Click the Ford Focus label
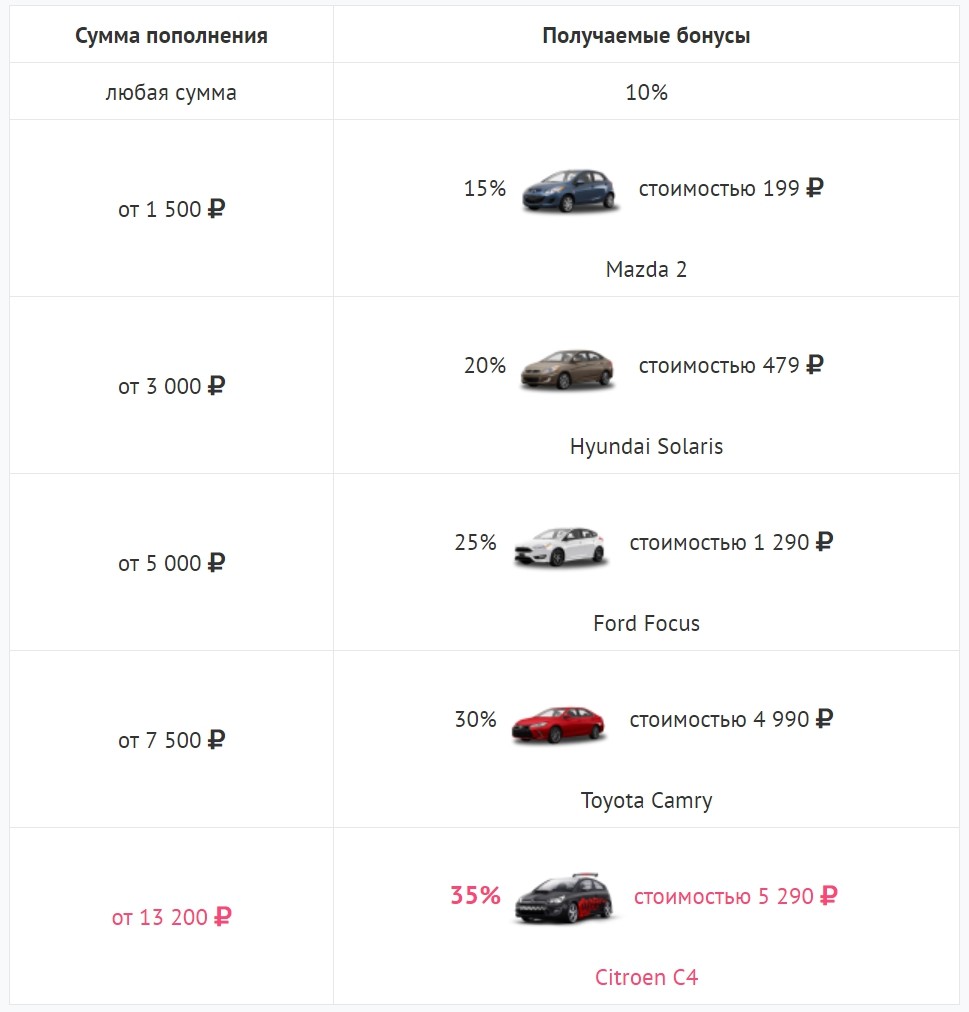 point(646,623)
